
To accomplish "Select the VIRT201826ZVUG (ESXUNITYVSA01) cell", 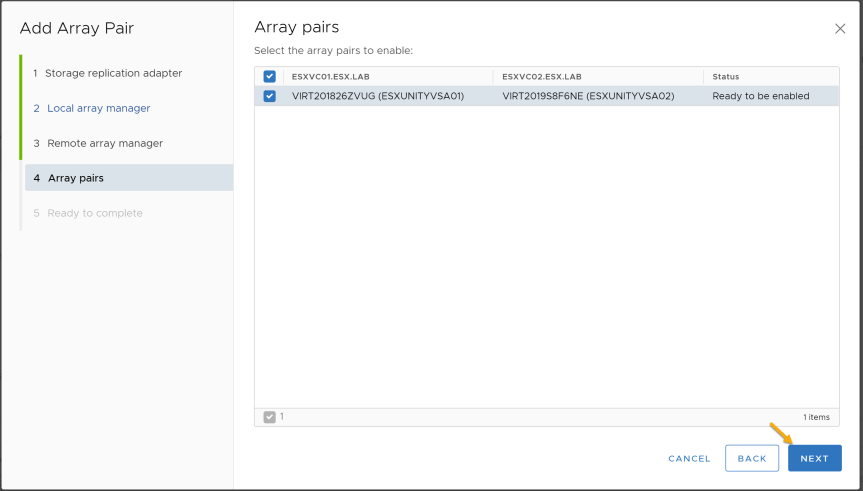I will coord(378,96).
